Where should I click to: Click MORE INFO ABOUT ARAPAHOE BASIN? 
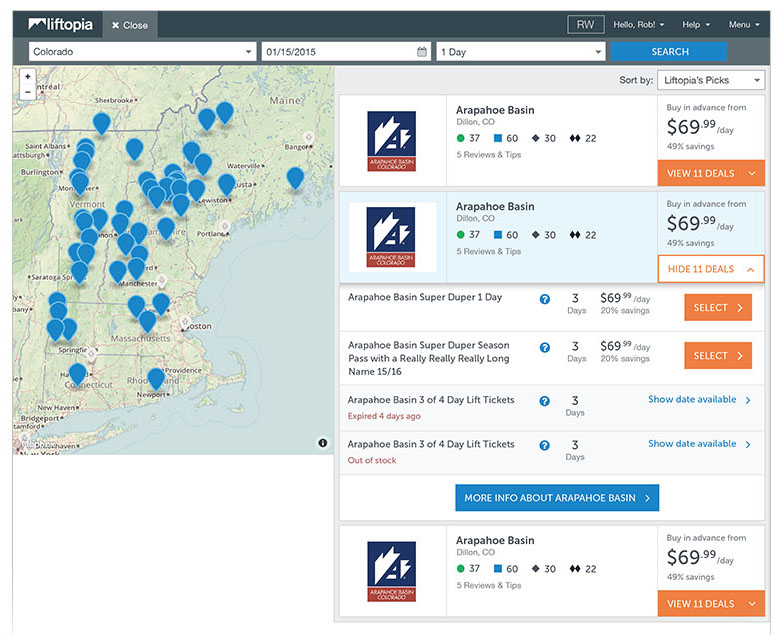pyautogui.click(x=556, y=498)
